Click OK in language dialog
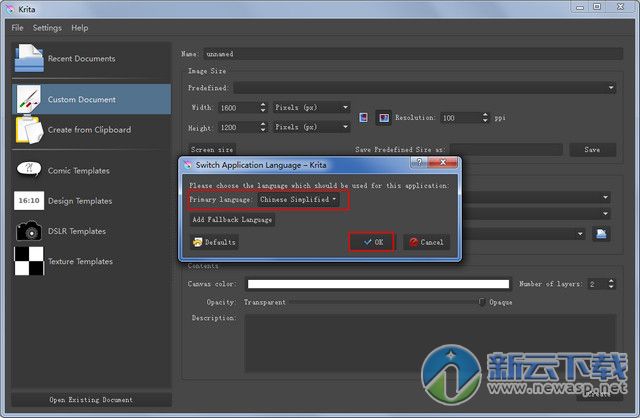Viewport: 640px width, 418px height. (x=373, y=242)
